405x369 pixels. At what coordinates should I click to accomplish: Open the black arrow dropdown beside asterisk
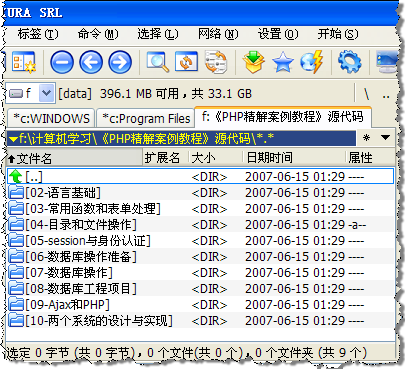386,137
